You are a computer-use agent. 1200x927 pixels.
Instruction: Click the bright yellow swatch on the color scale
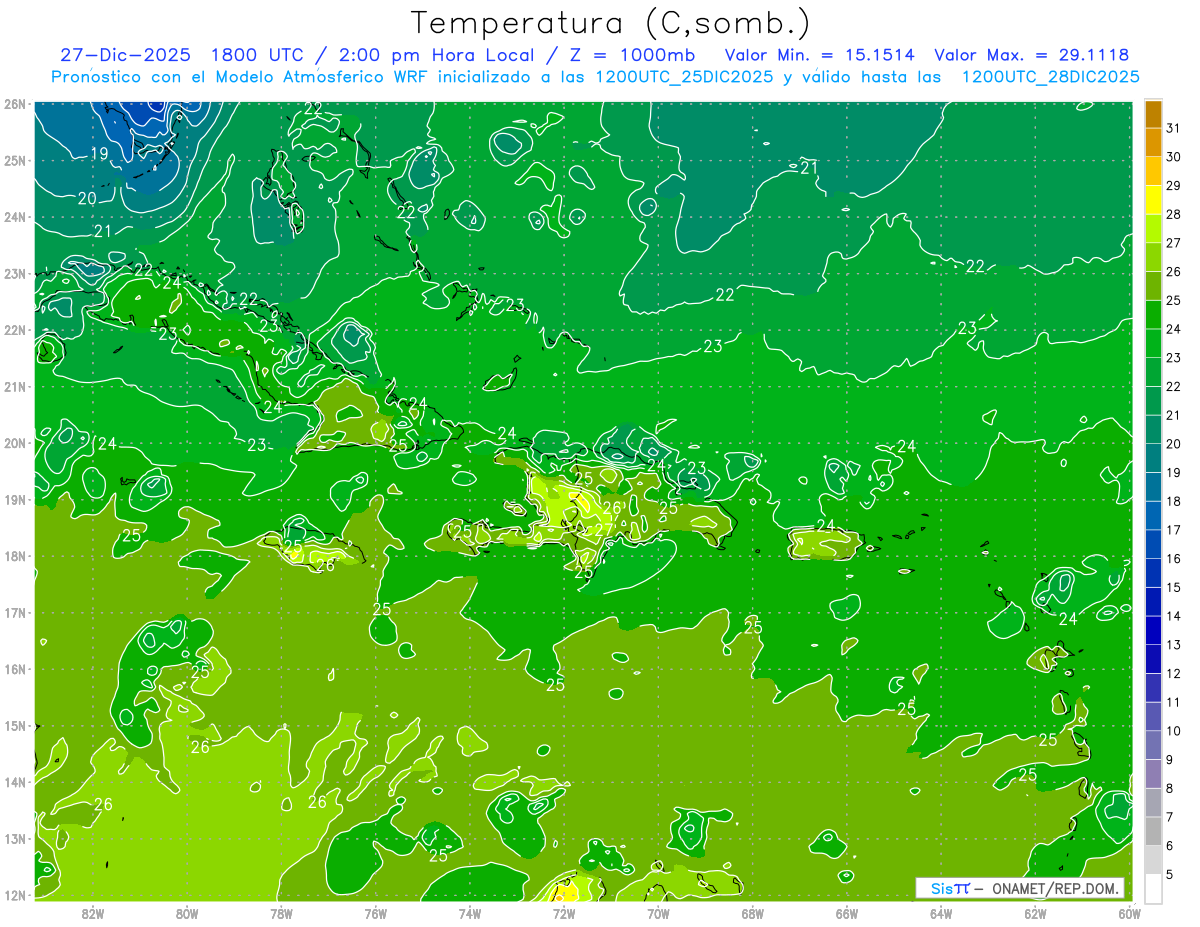[1153, 201]
